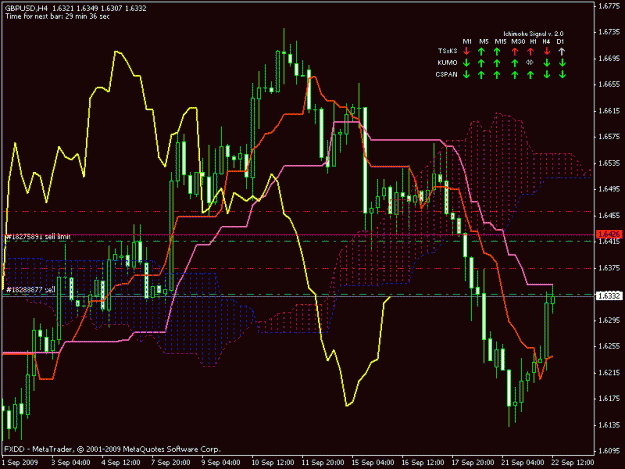
Task: Click the '10 Sep 12:00' date label
Action: tap(273, 463)
